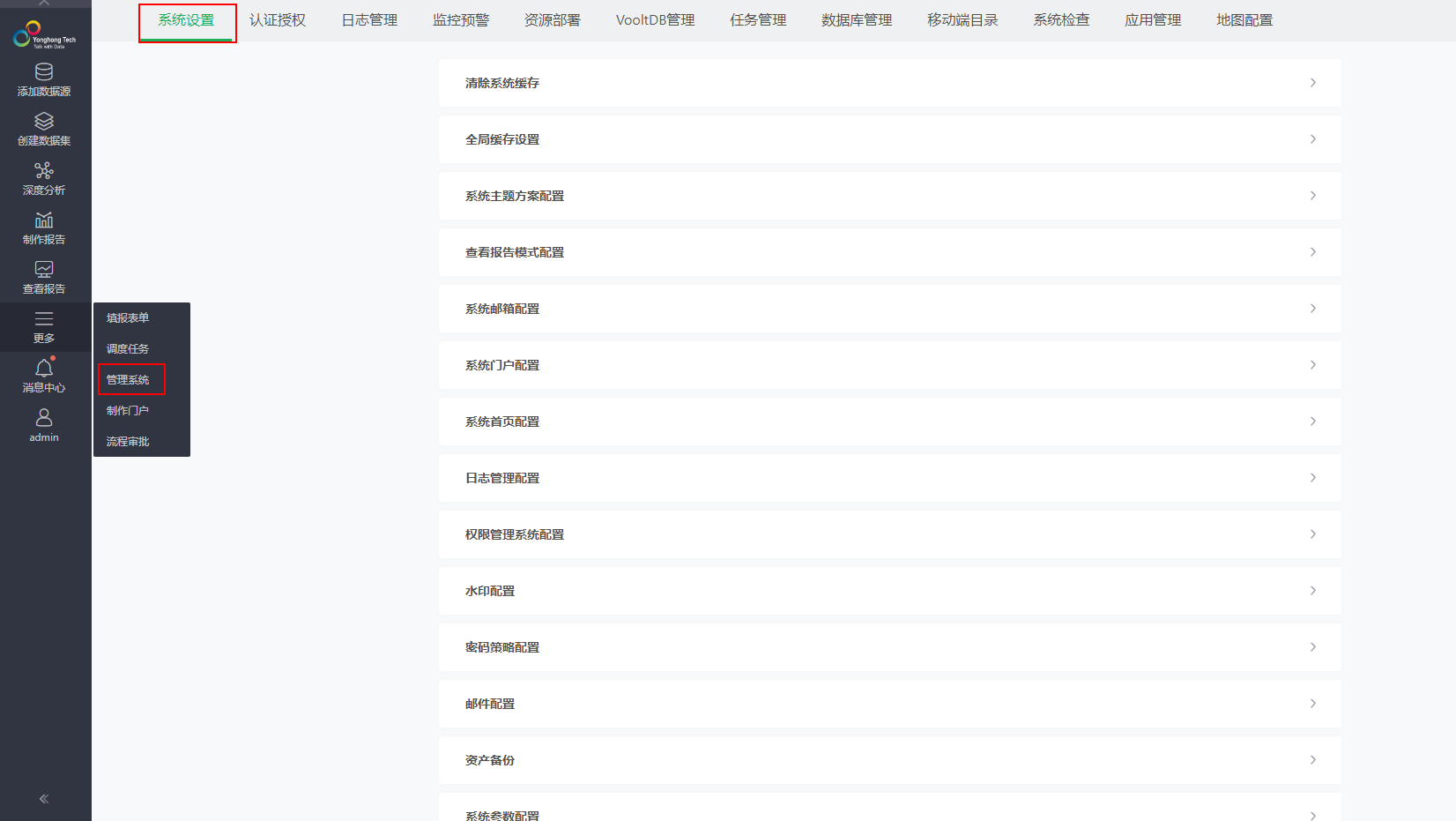
Task: Switch to the 认证授权 tab
Action: click(278, 20)
